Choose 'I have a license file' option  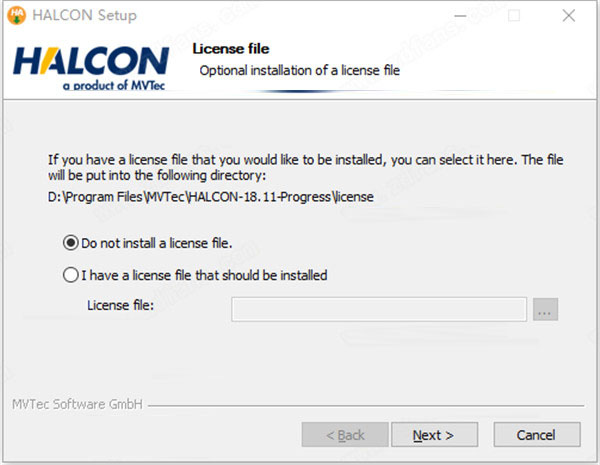(x=70, y=274)
